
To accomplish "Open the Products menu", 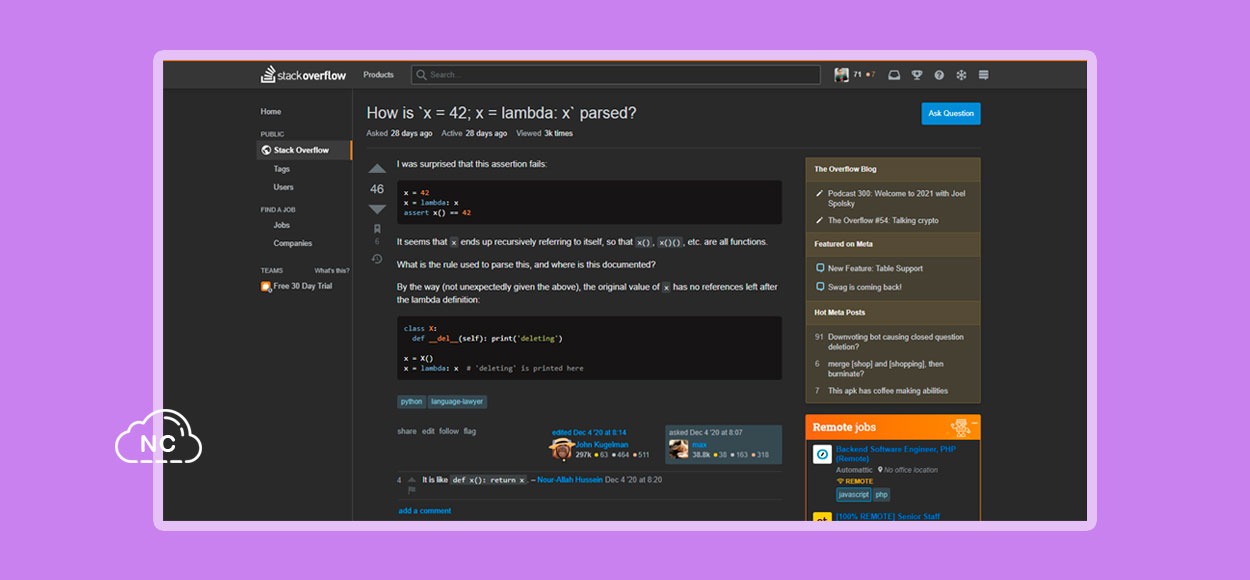I will click(x=378, y=75).
